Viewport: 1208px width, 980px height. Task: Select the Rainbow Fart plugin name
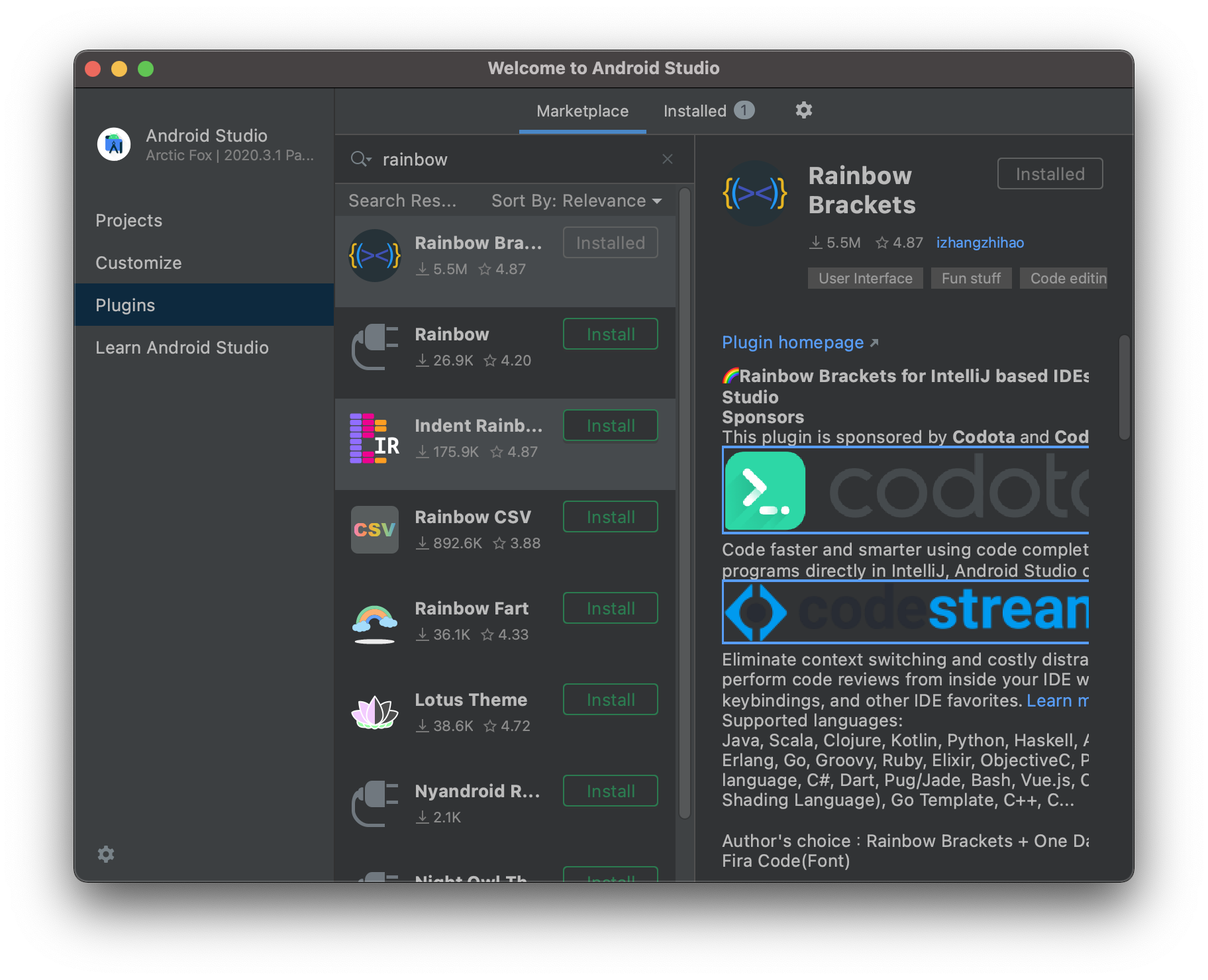[x=472, y=608]
